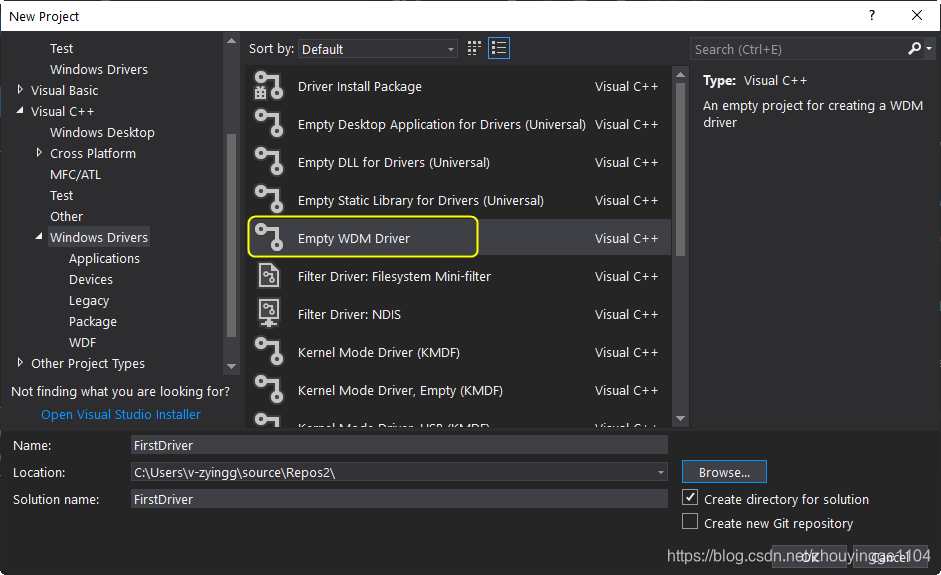Viewport: 941px width, 575px height.
Task: Select Filter Driver: NDIS text
Action: click(x=349, y=315)
